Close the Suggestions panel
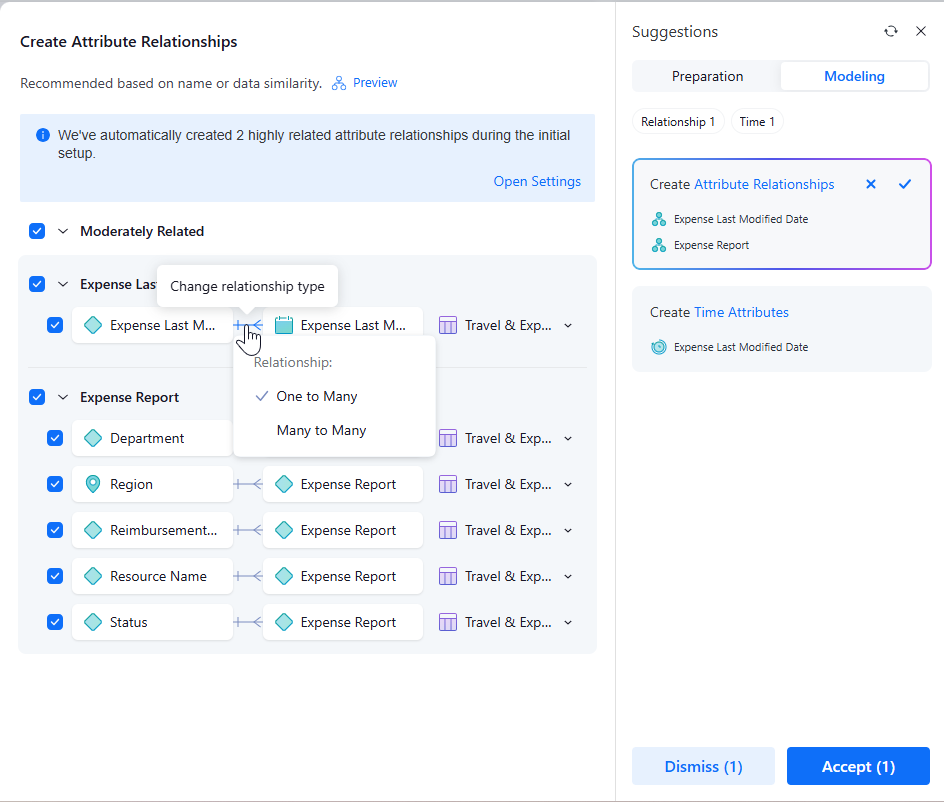The width and height of the screenshot is (944, 802). (921, 32)
